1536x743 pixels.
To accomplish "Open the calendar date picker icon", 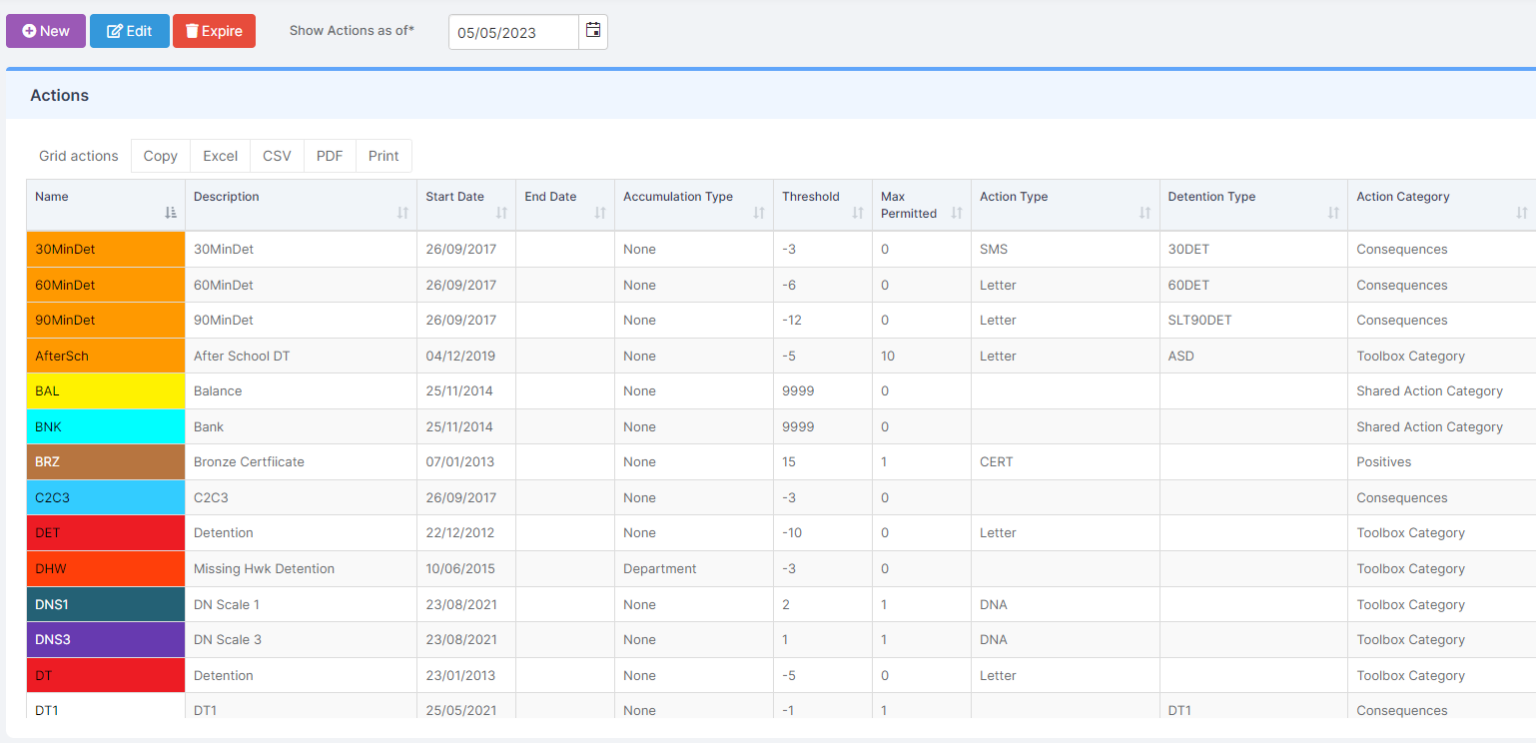I will coord(593,31).
